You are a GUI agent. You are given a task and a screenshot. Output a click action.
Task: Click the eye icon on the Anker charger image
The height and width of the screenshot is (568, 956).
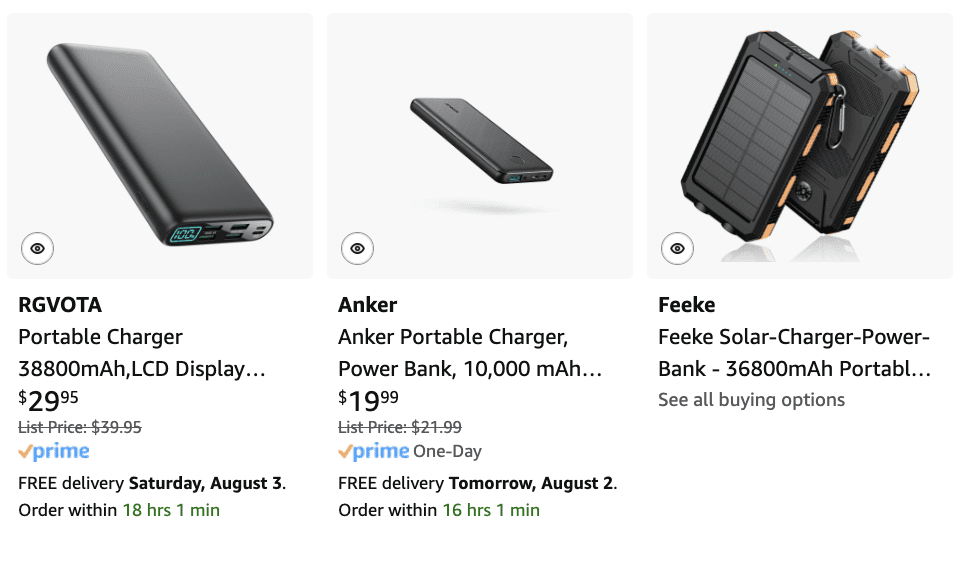pos(357,248)
